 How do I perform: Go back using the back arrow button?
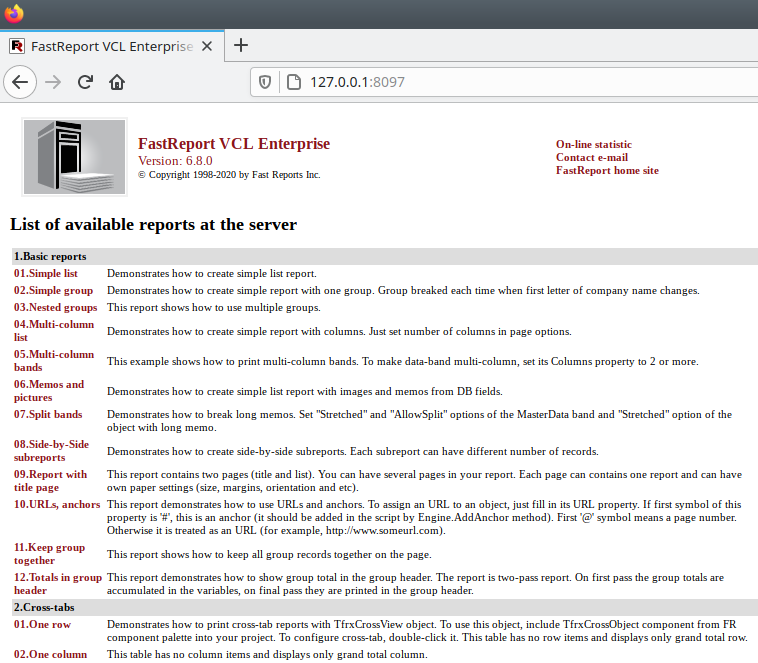coord(20,82)
